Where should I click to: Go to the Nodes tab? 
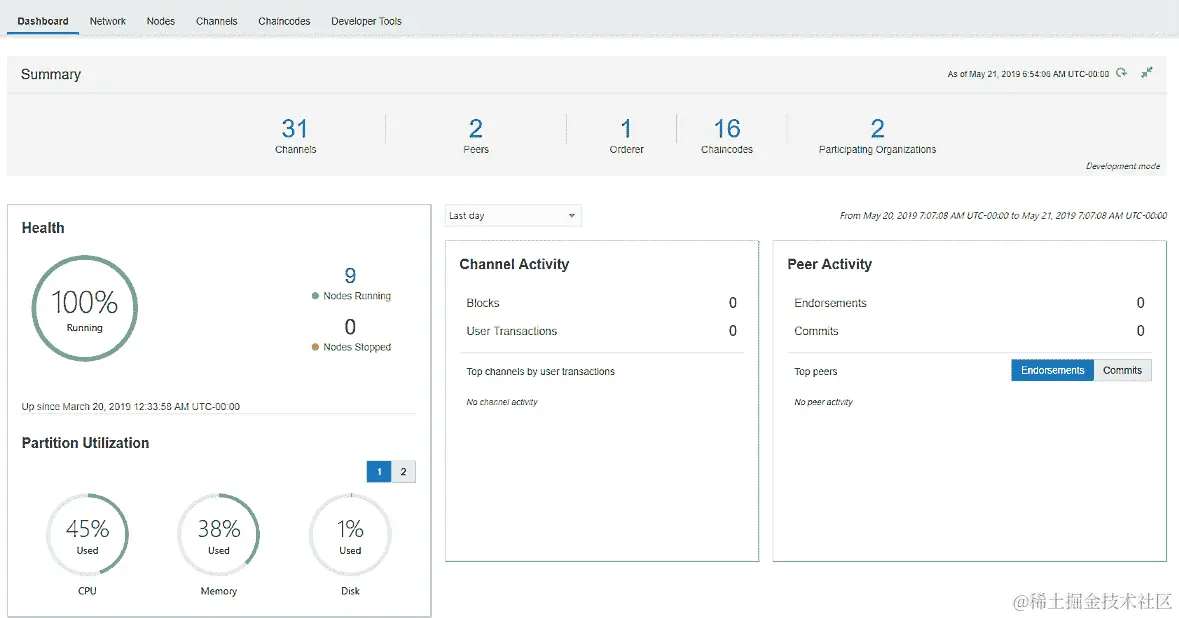161,21
